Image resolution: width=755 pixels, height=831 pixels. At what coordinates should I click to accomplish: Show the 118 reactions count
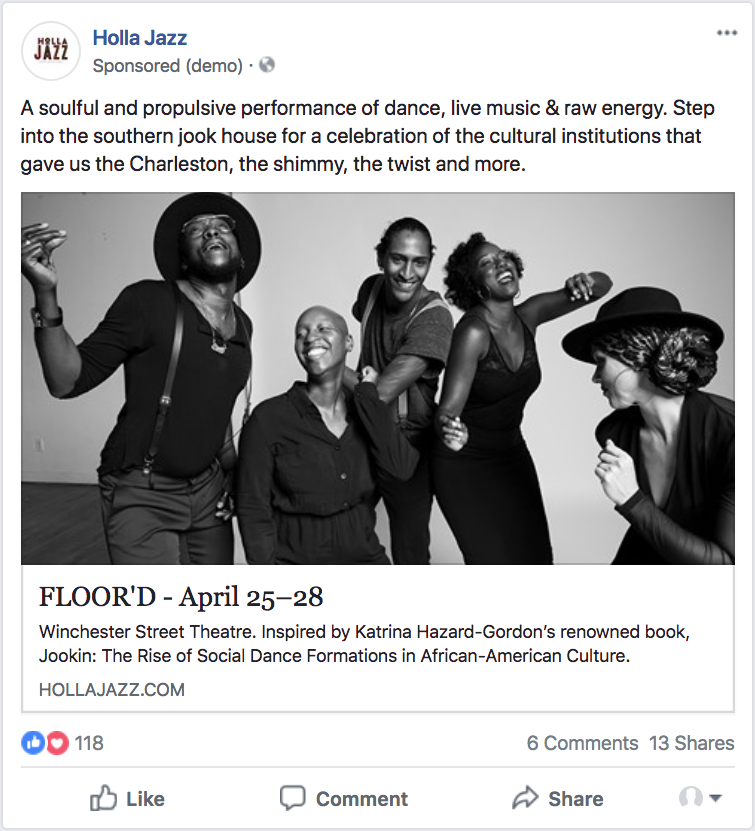point(89,743)
